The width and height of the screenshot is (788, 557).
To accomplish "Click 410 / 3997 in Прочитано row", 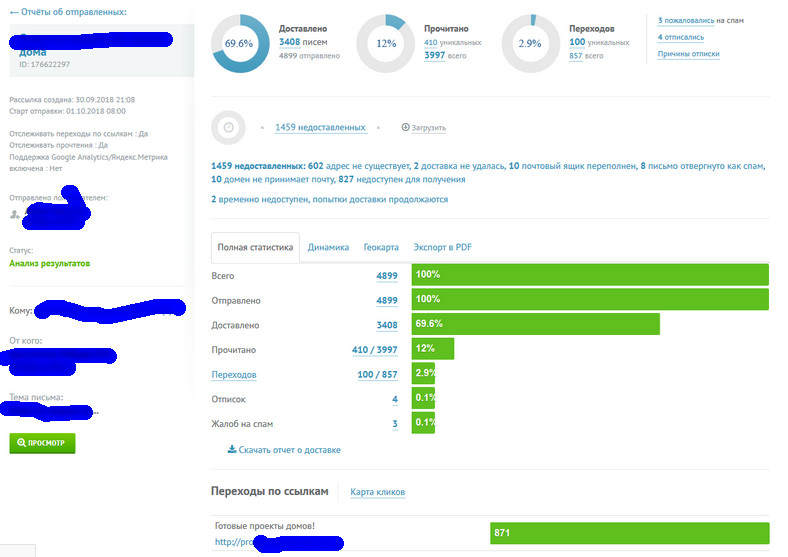I will tap(374, 349).
